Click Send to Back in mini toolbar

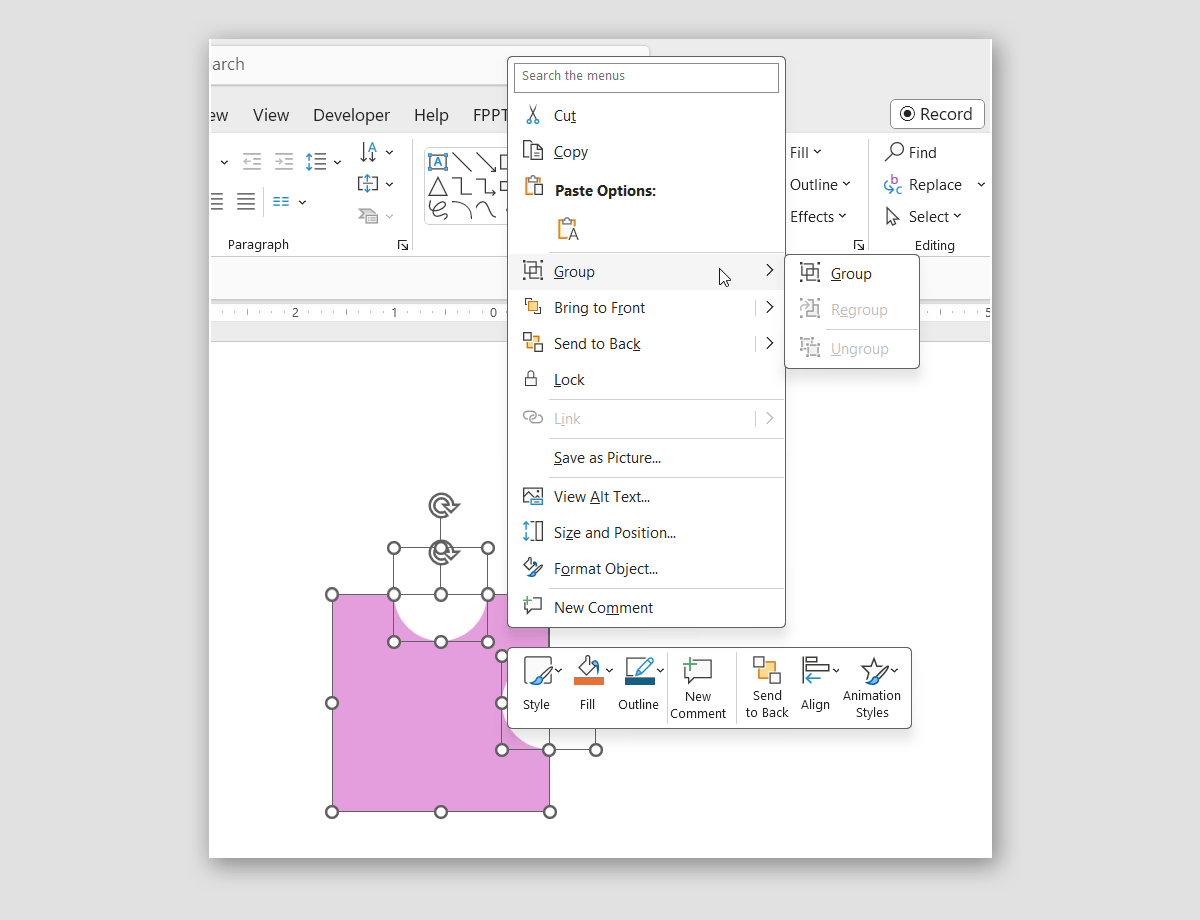click(767, 688)
